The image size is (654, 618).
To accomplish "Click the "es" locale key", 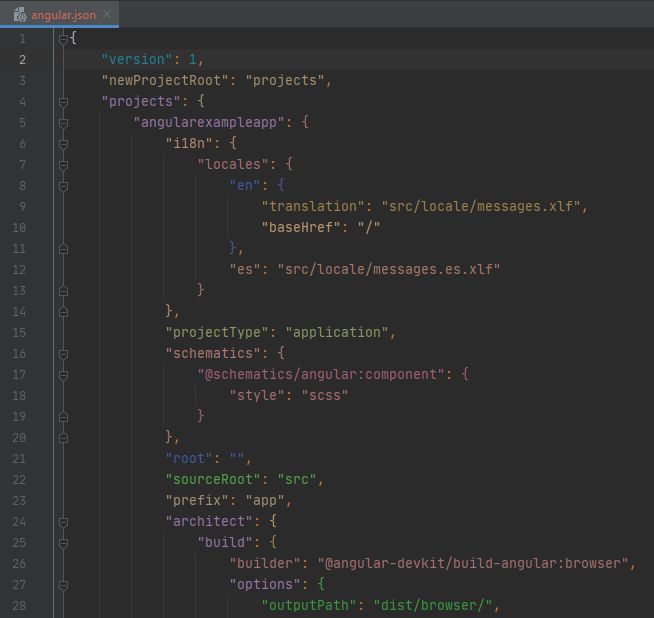I will tap(245, 269).
